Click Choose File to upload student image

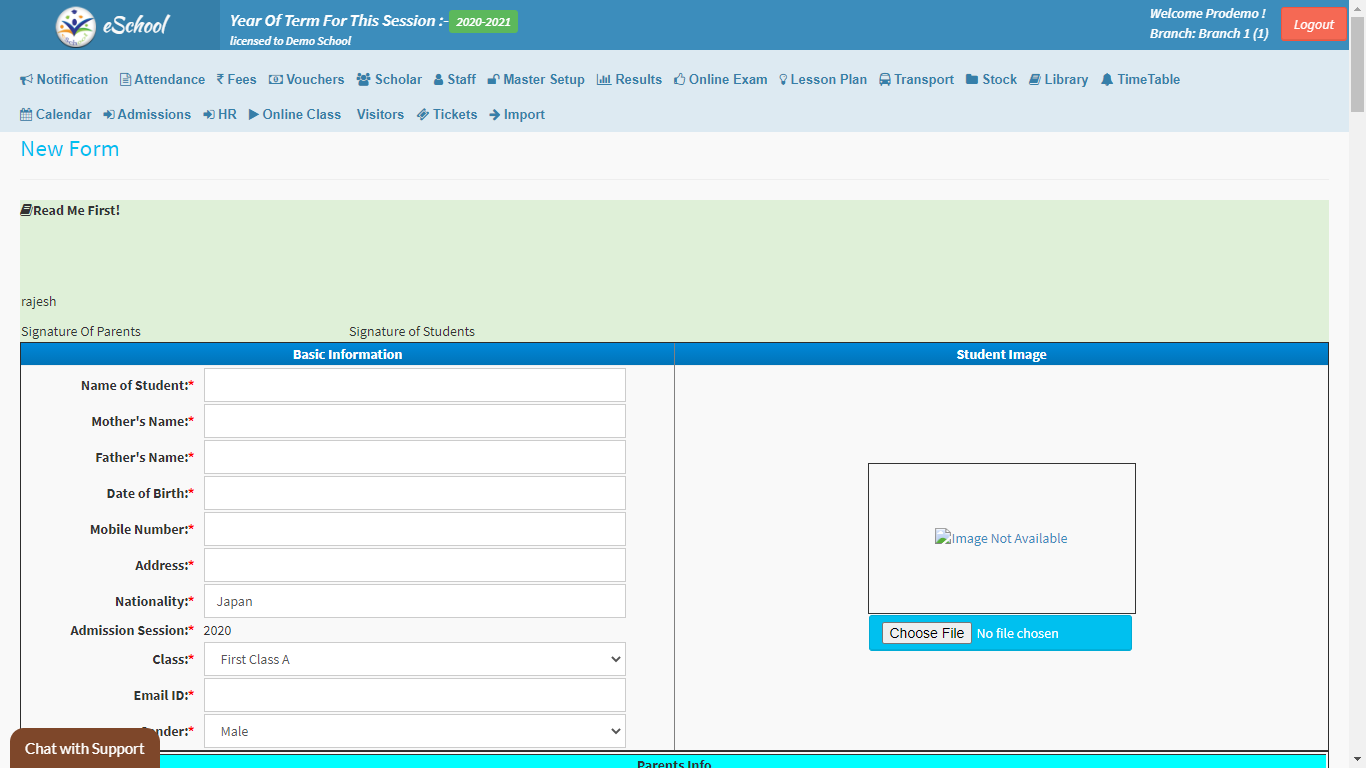point(926,633)
